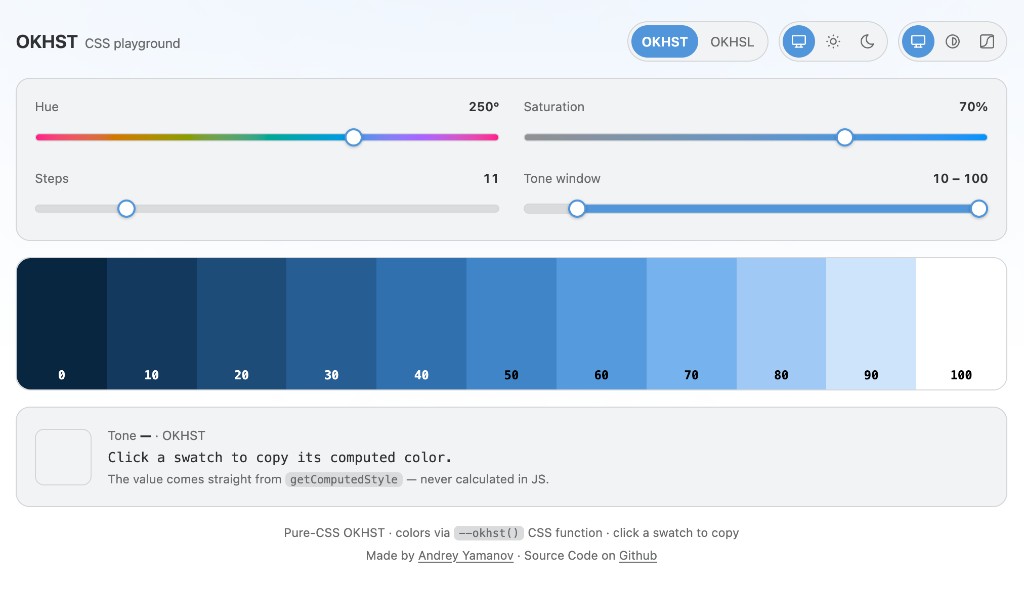Click the Hue label
The height and width of the screenshot is (592, 1024).
click(x=47, y=107)
